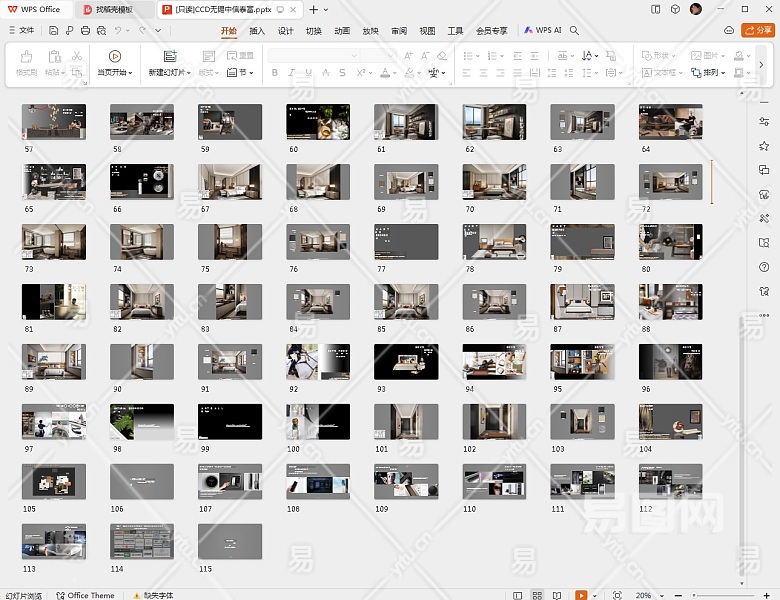Click the 分享 share button
This screenshot has height=600, width=780.
pyautogui.click(x=758, y=31)
